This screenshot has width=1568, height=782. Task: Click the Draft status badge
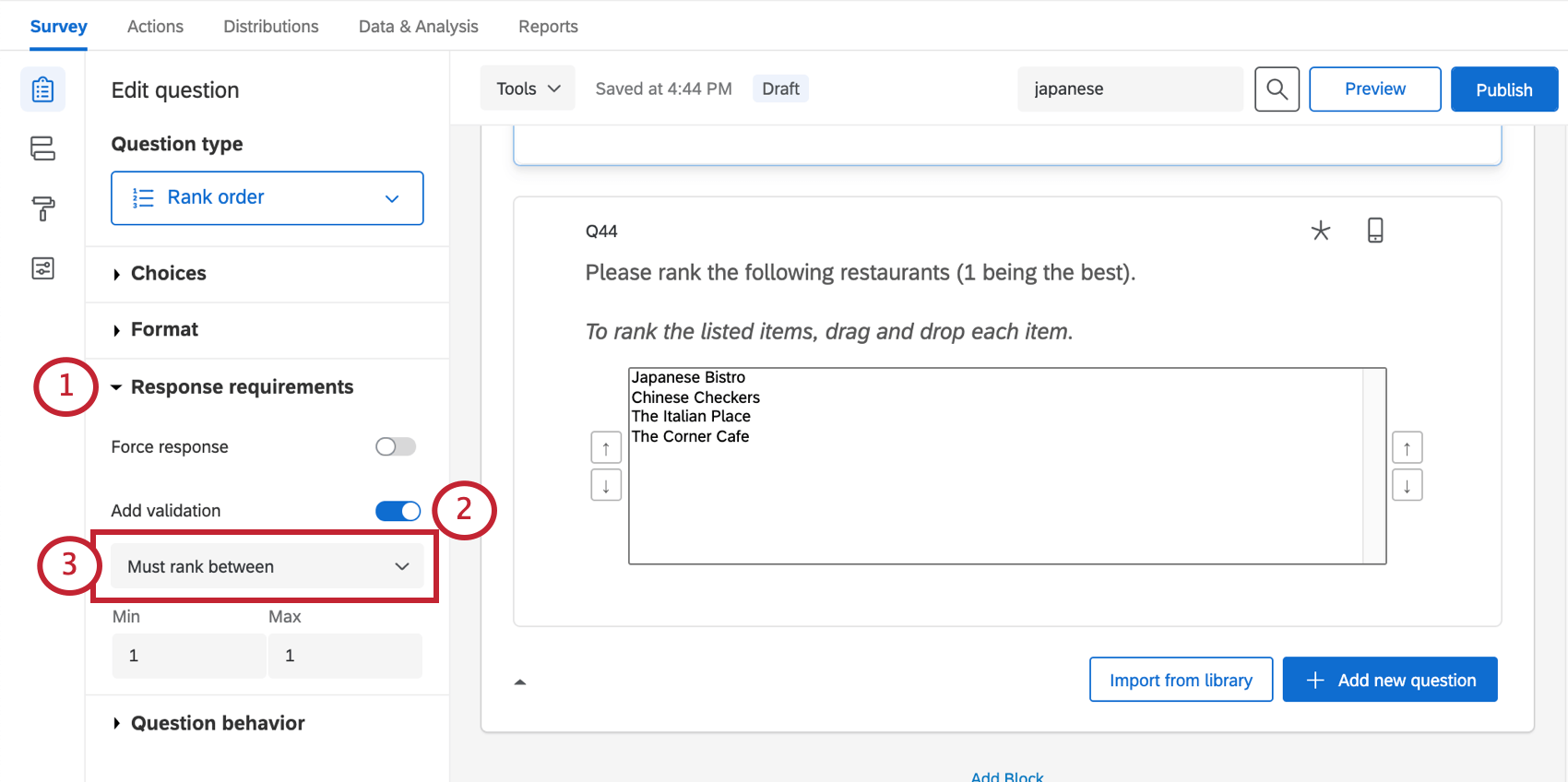pyautogui.click(x=780, y=89)
